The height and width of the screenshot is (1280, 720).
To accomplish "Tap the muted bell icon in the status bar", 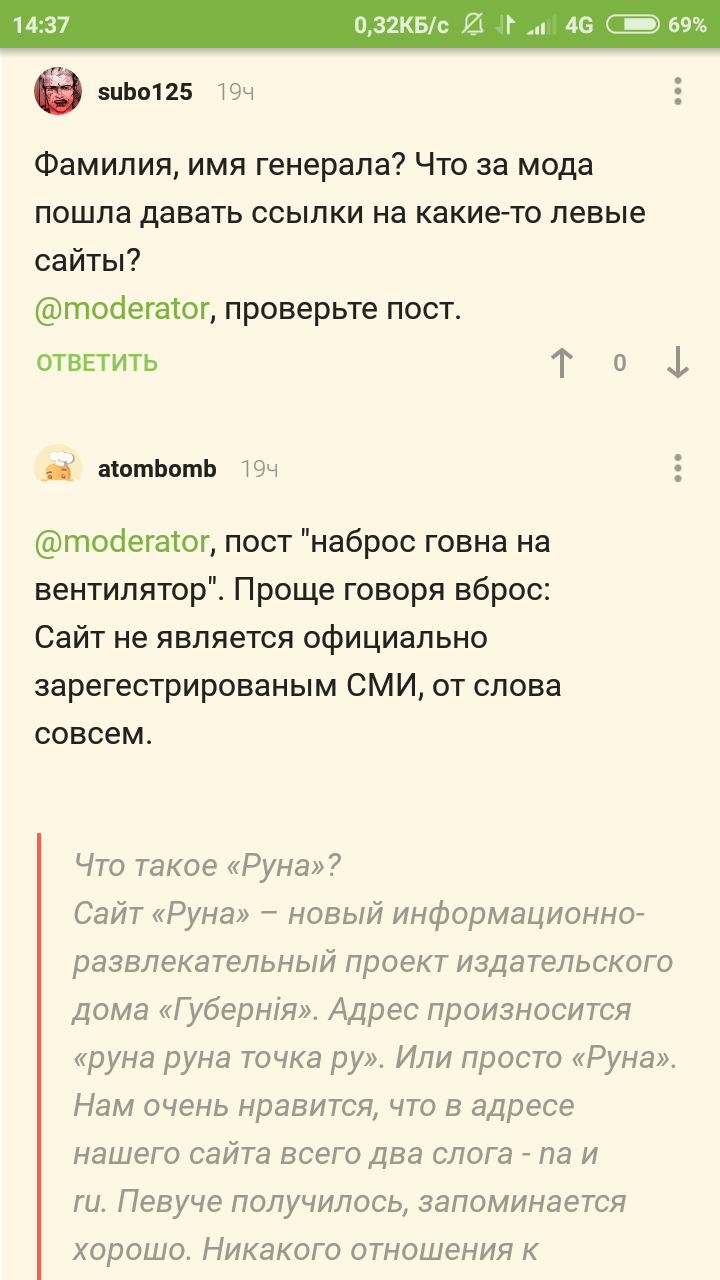I will [473, 25].
